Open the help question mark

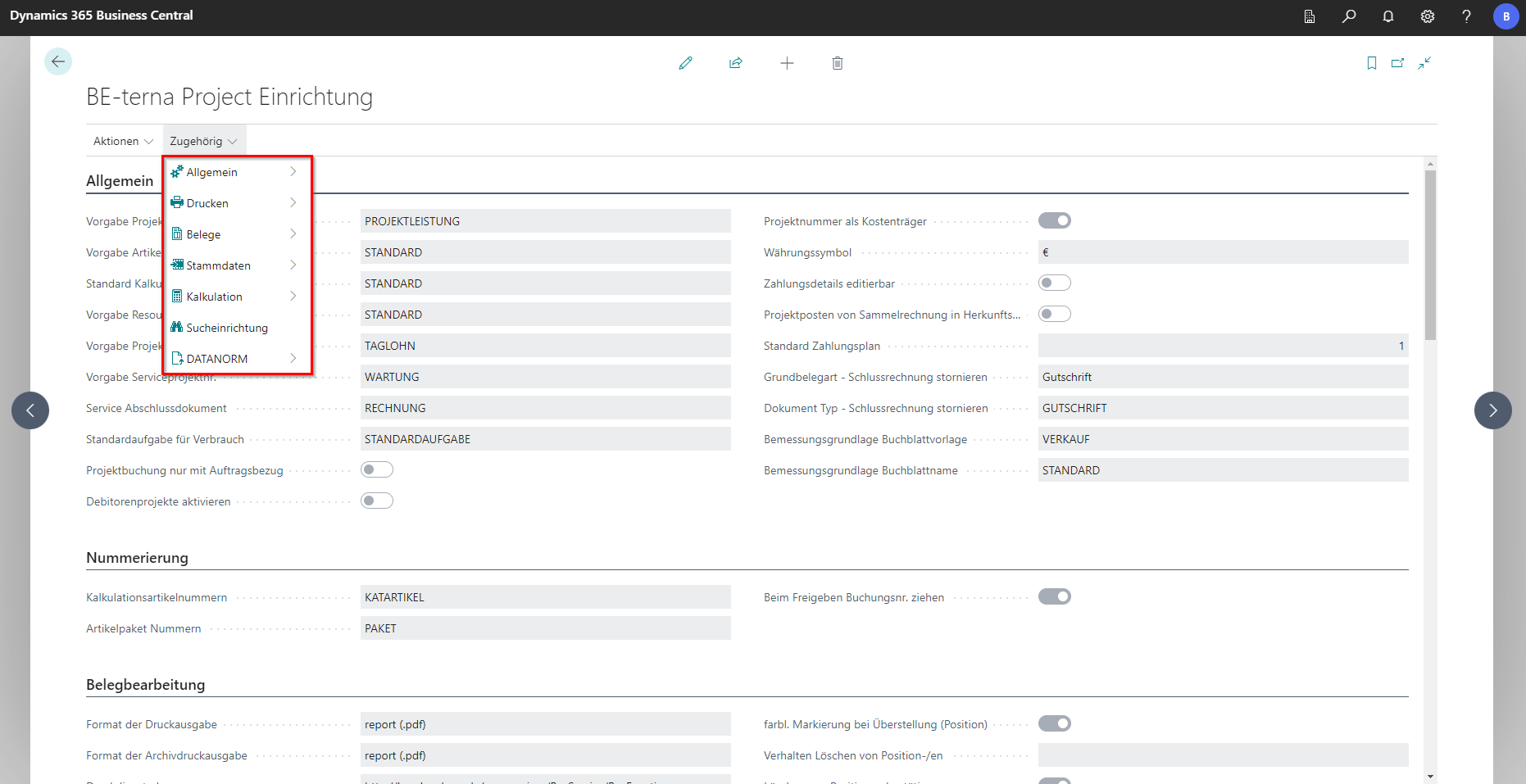1467,16
